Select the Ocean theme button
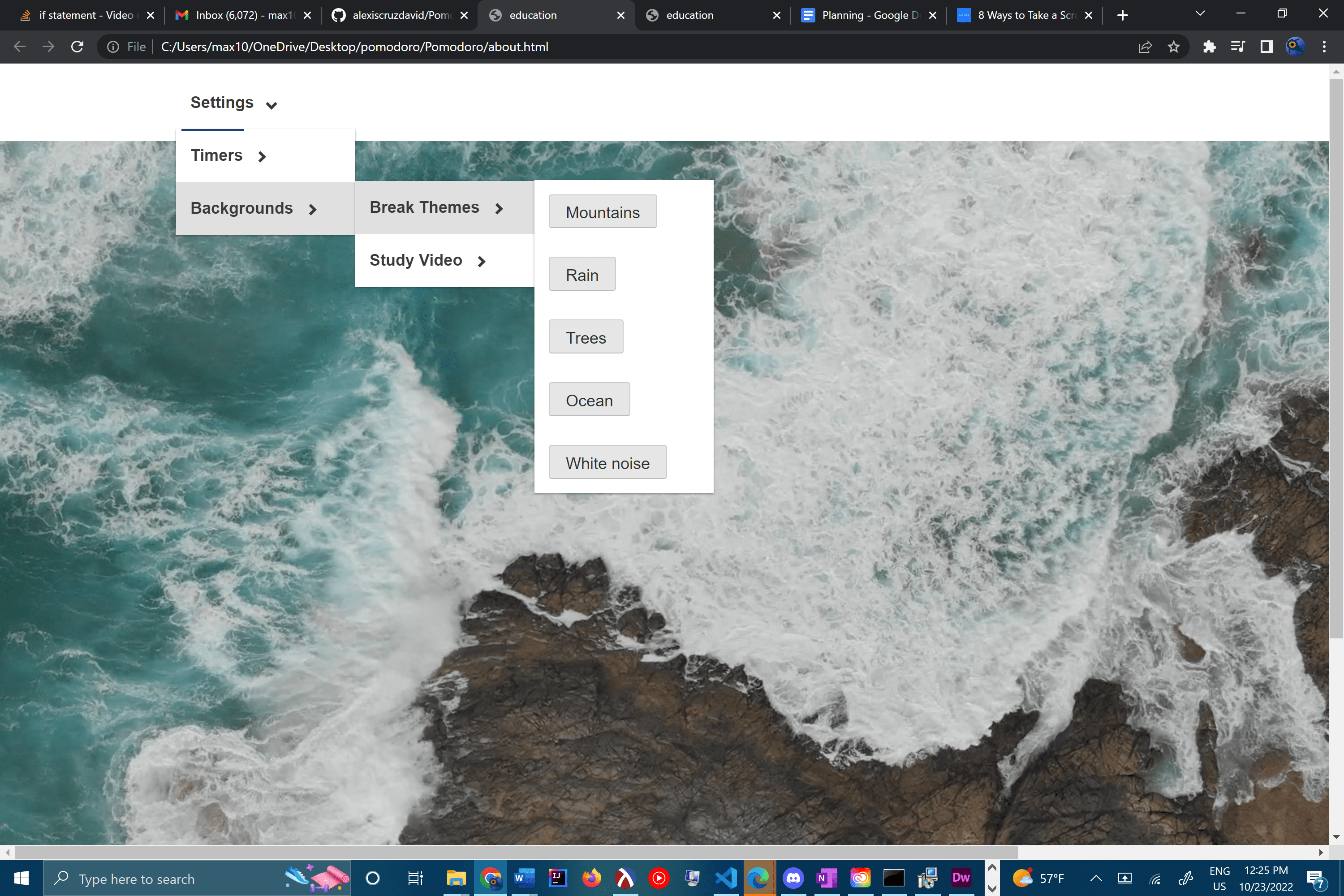1344x896 pixels. click(589, 400)
